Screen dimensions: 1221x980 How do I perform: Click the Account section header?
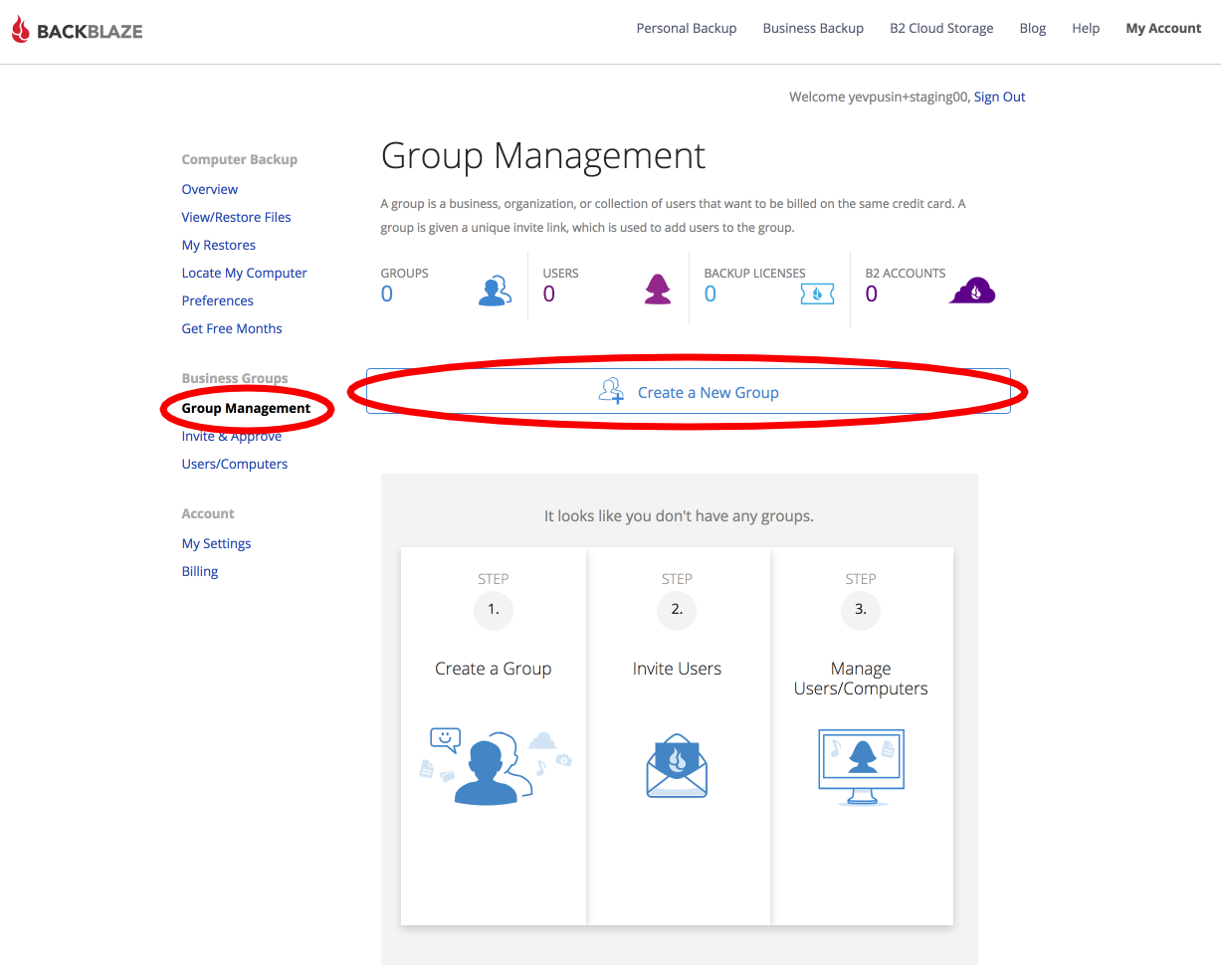tap(208, 513)
